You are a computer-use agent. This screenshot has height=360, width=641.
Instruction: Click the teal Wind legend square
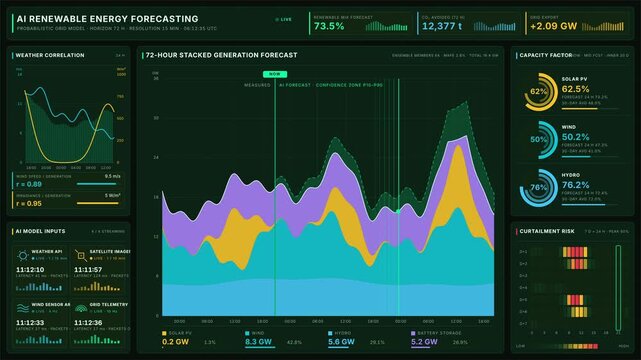pyautogui.click(x=247, y=333)
